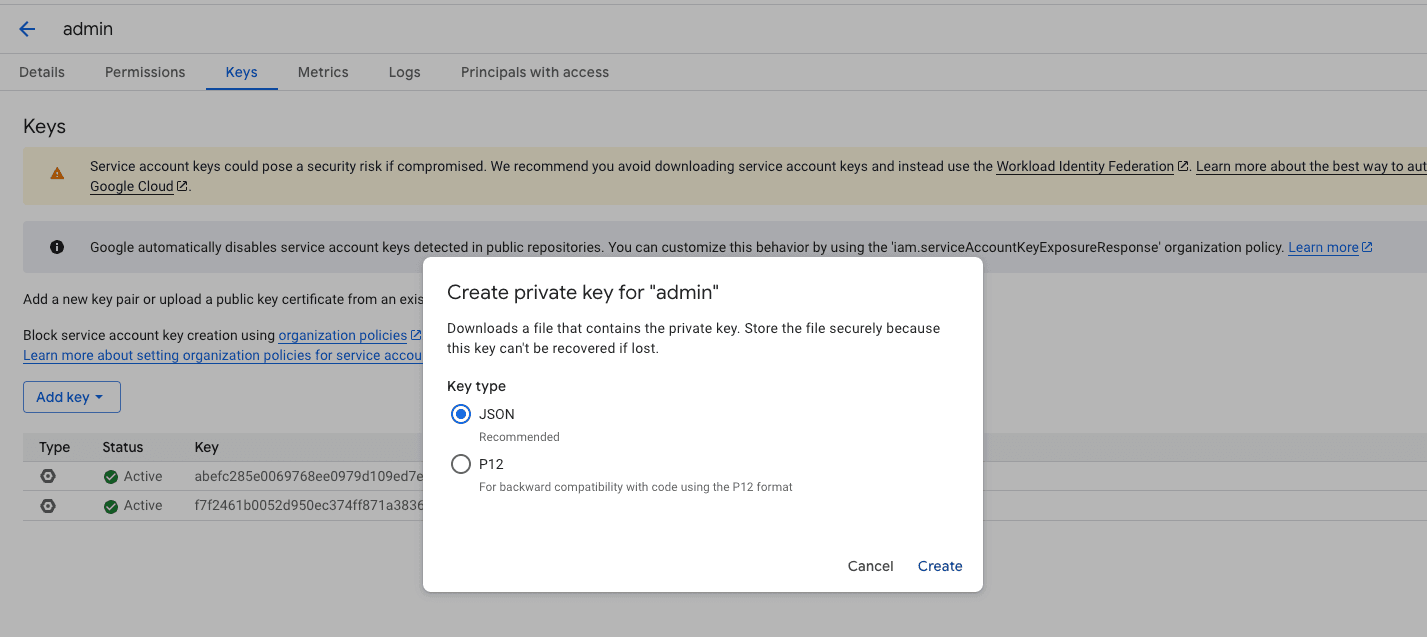Choose P12 for backward compatibility
The image size is (1427, 637).
click(x=460, y=463)
